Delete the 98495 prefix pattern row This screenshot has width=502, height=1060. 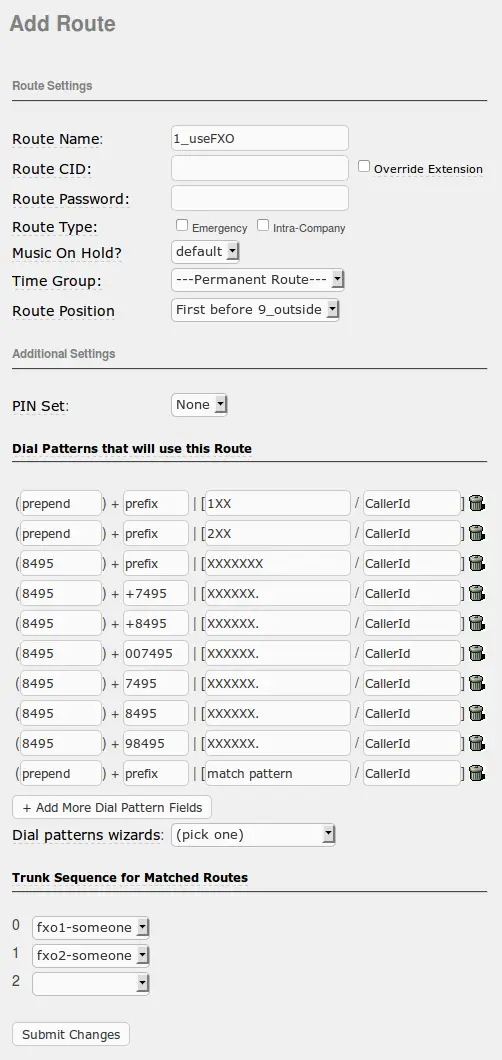(x=477, y=743)
